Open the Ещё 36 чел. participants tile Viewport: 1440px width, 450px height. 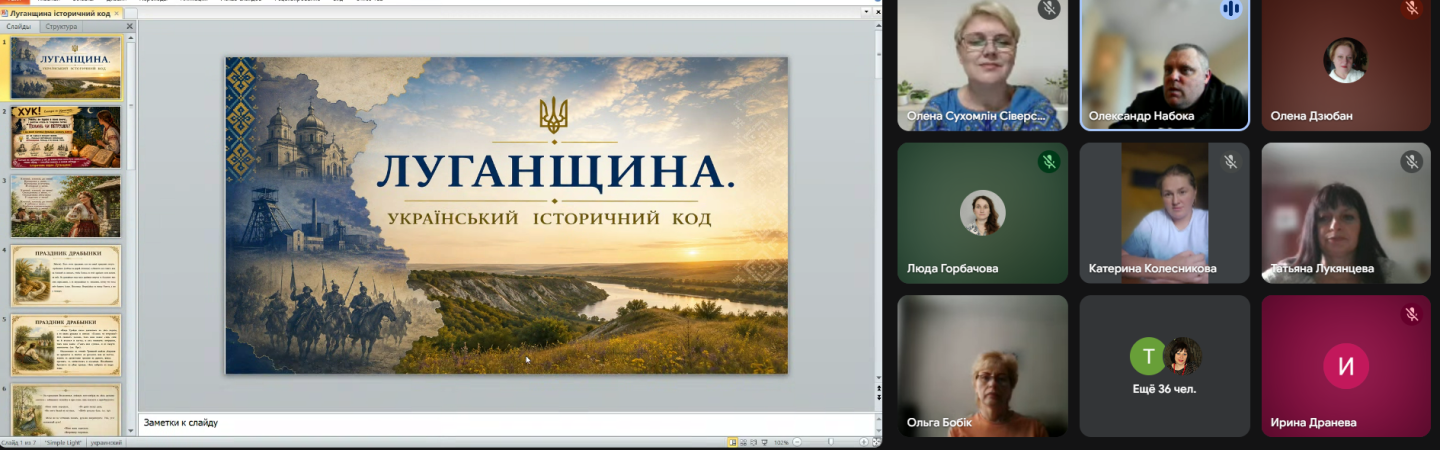(1165, 365)
